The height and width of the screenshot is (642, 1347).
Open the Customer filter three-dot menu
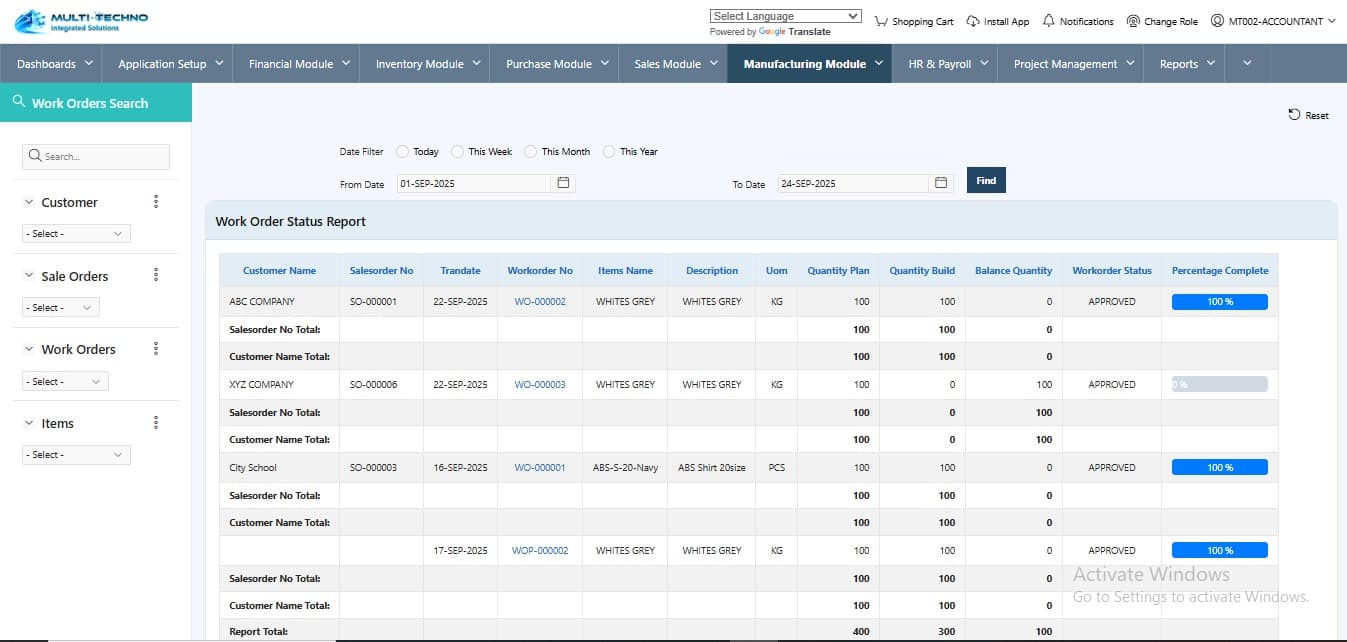156,202
